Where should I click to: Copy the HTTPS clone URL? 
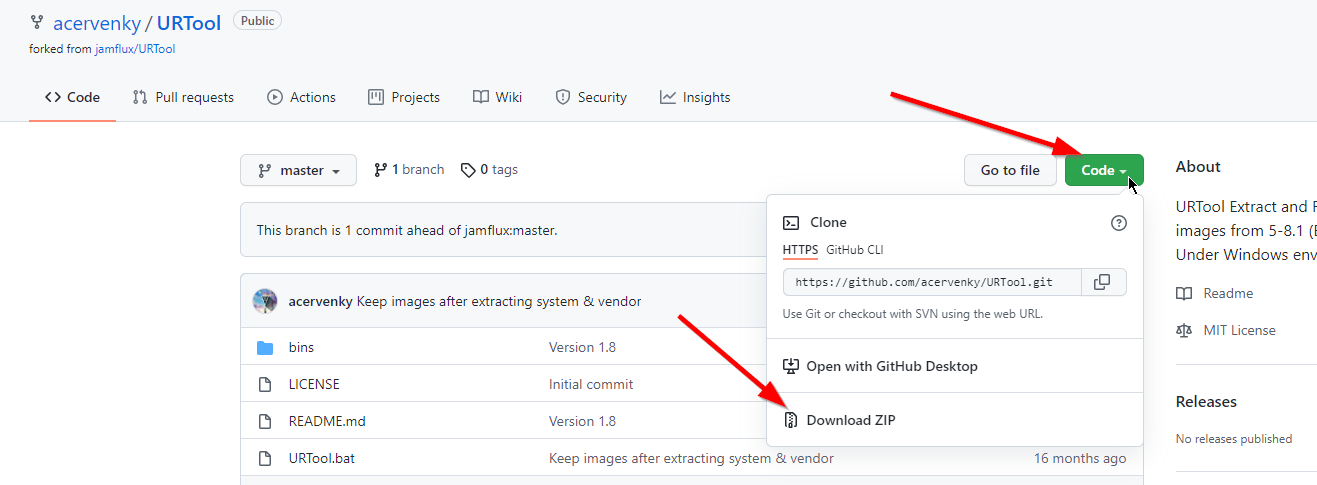pyautogui.click(x=1102, y=282)
